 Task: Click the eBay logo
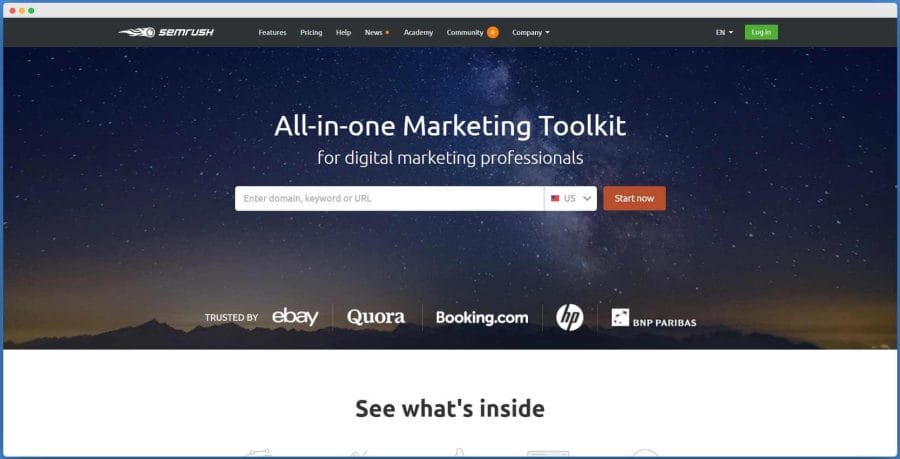point(295,317)
